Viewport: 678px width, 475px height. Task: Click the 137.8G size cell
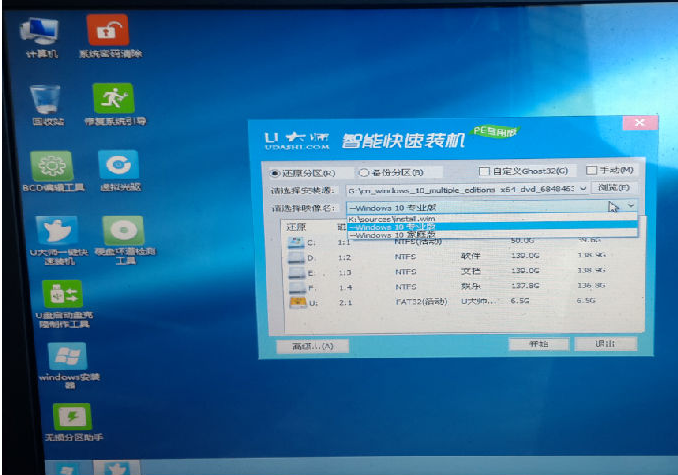525,286
